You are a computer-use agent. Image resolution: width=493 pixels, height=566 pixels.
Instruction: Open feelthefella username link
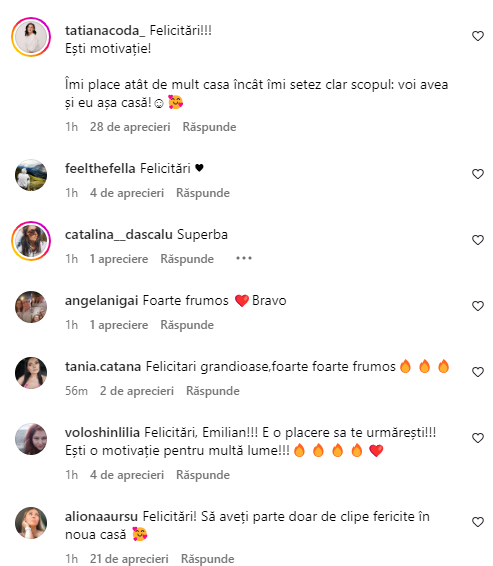click(x=100, y=168)
